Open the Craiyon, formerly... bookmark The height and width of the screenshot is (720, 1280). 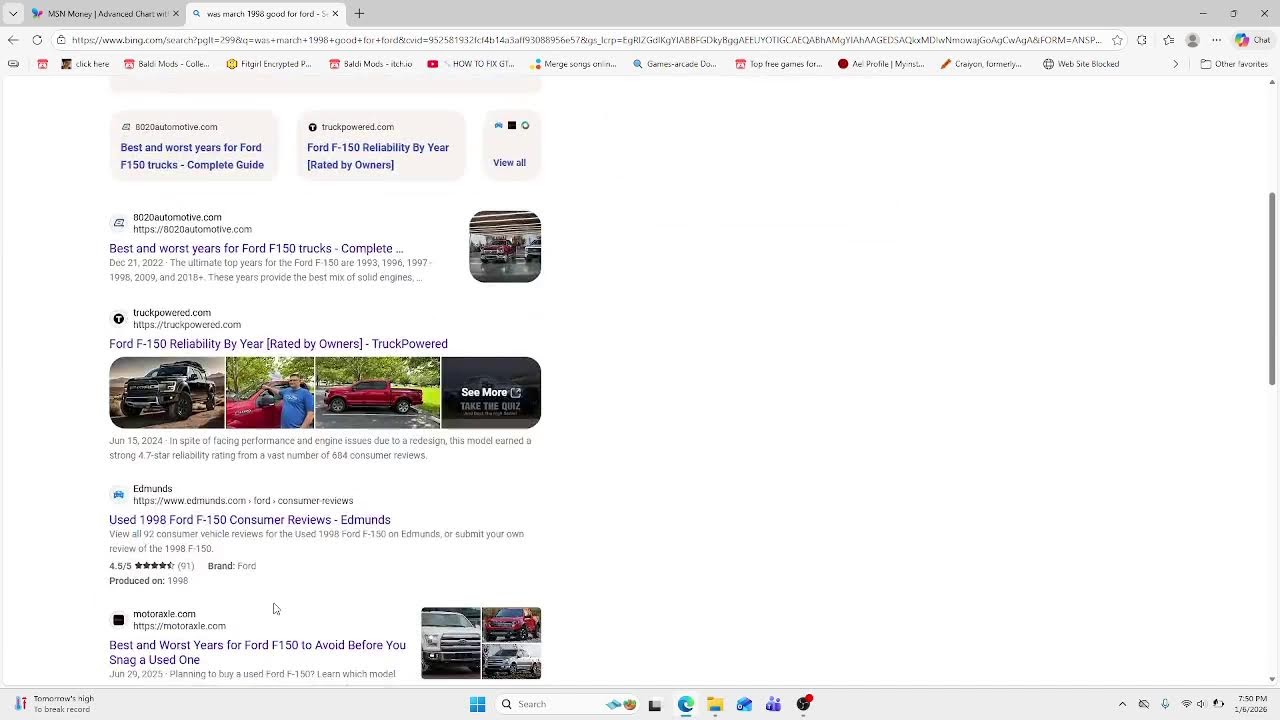[981, 64]
